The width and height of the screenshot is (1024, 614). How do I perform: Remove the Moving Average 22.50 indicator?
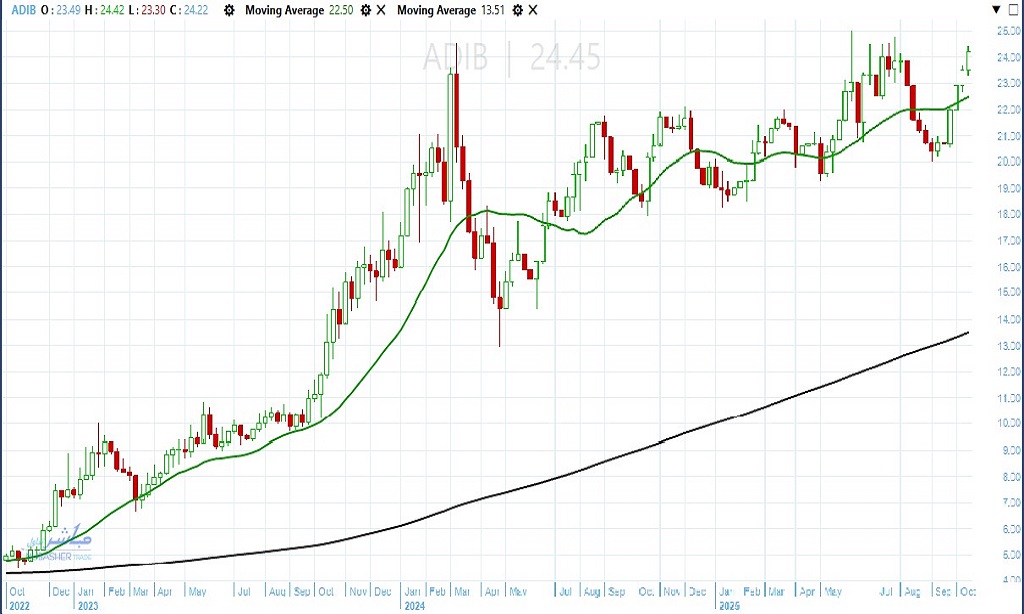[379, 10]
